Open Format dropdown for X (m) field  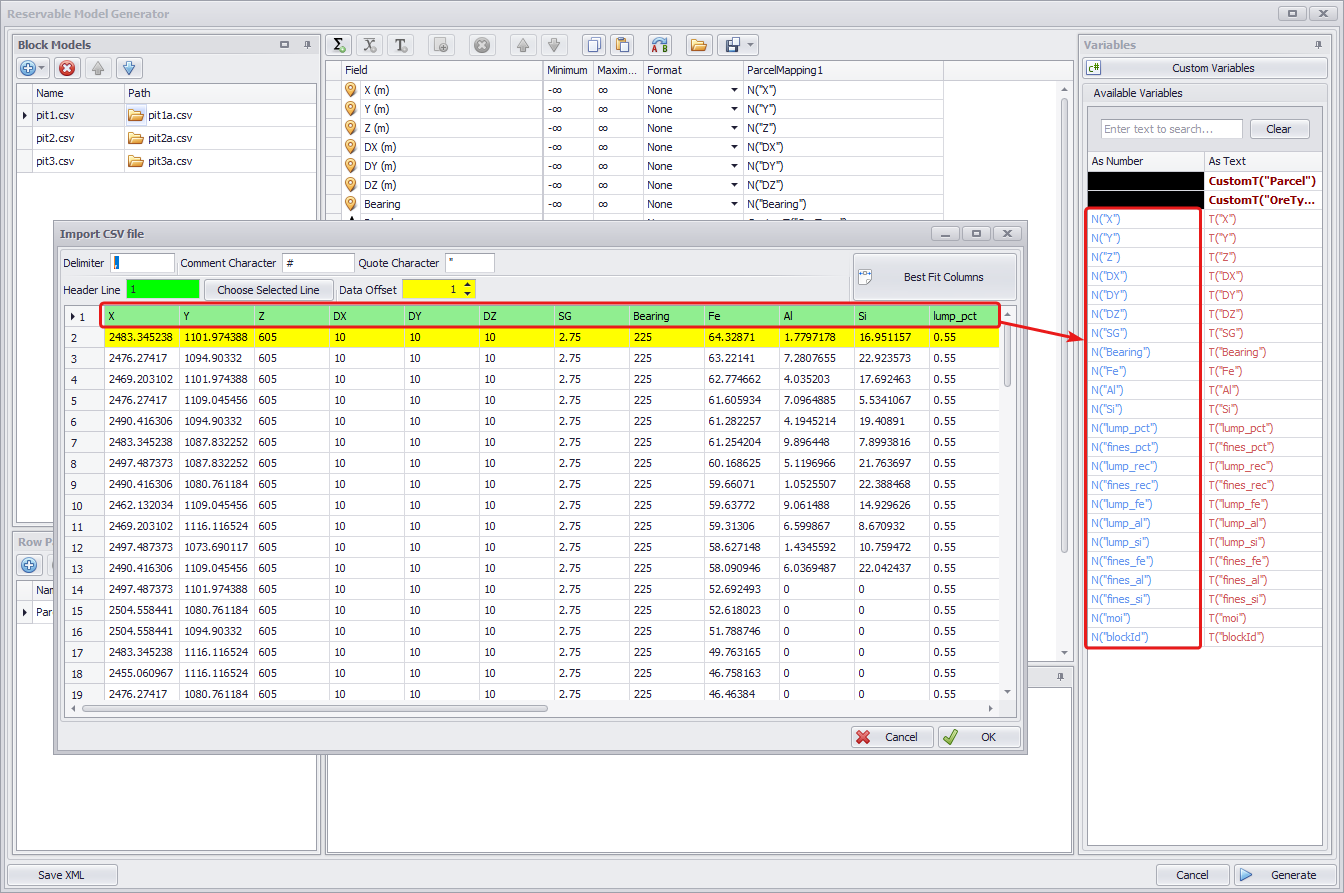pyautogui.click(x=734, y=90)
